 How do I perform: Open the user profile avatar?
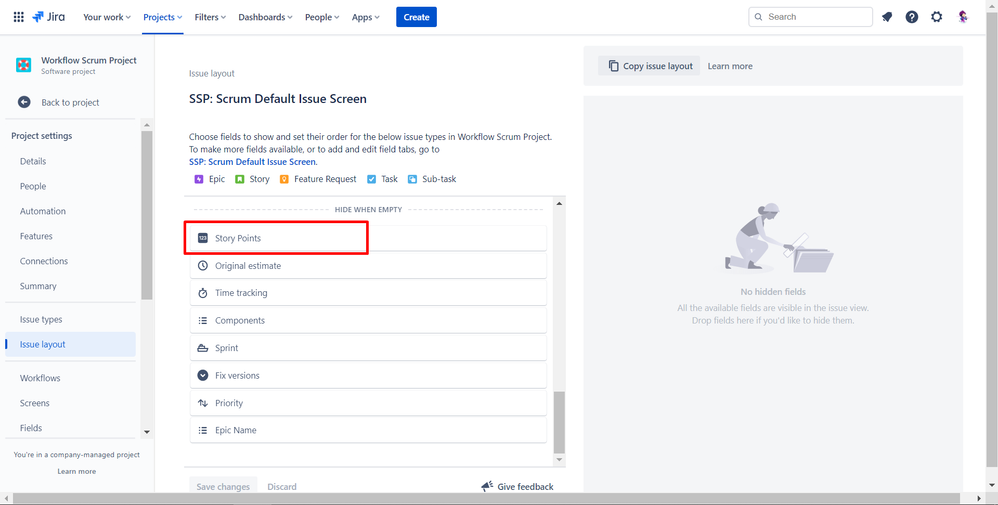click(963, 17)
